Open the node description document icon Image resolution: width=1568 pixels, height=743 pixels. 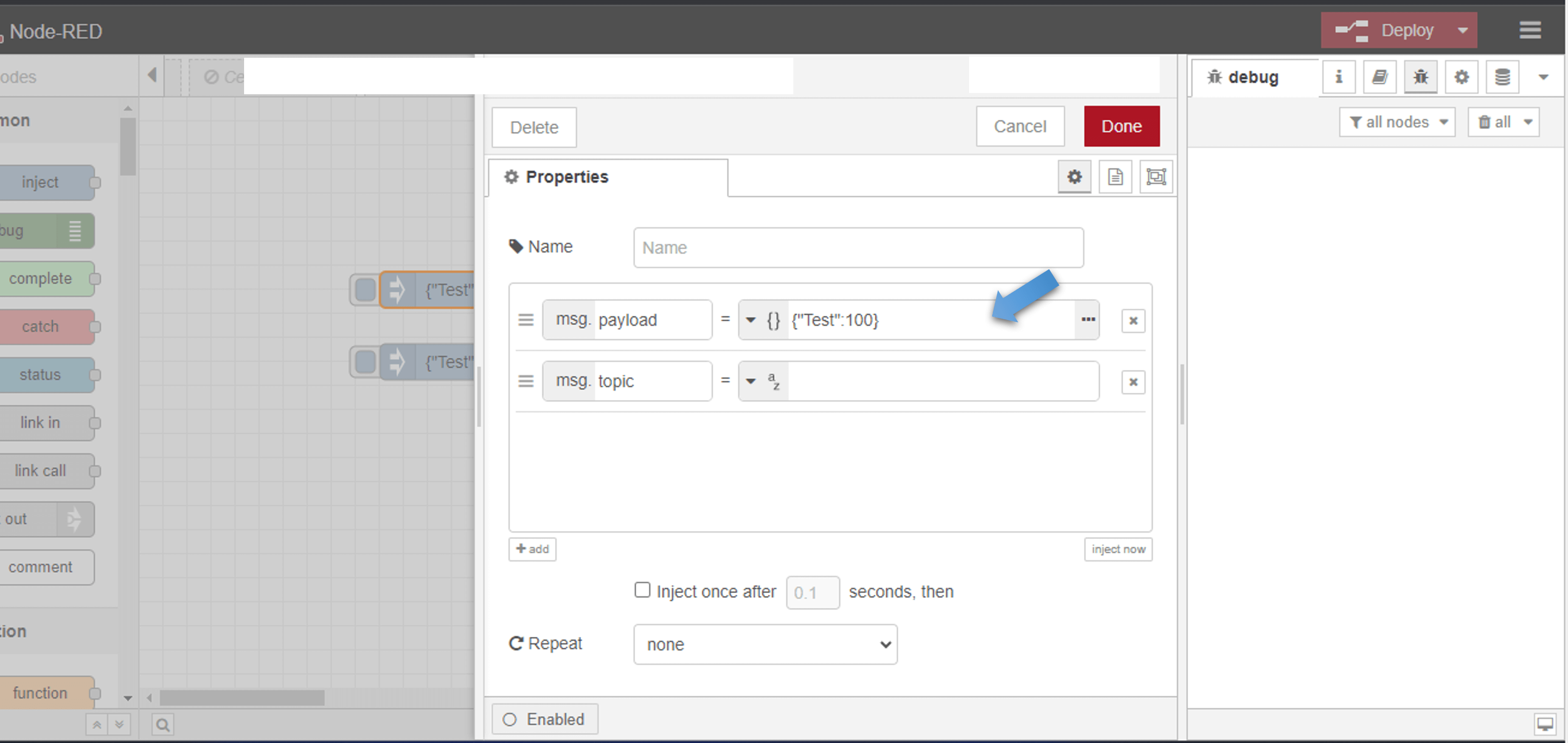click(1115, 177)
